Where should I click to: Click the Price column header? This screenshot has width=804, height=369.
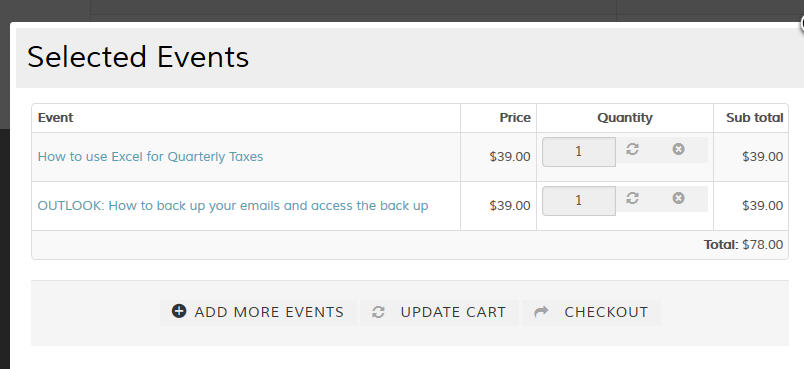(515, 118)
